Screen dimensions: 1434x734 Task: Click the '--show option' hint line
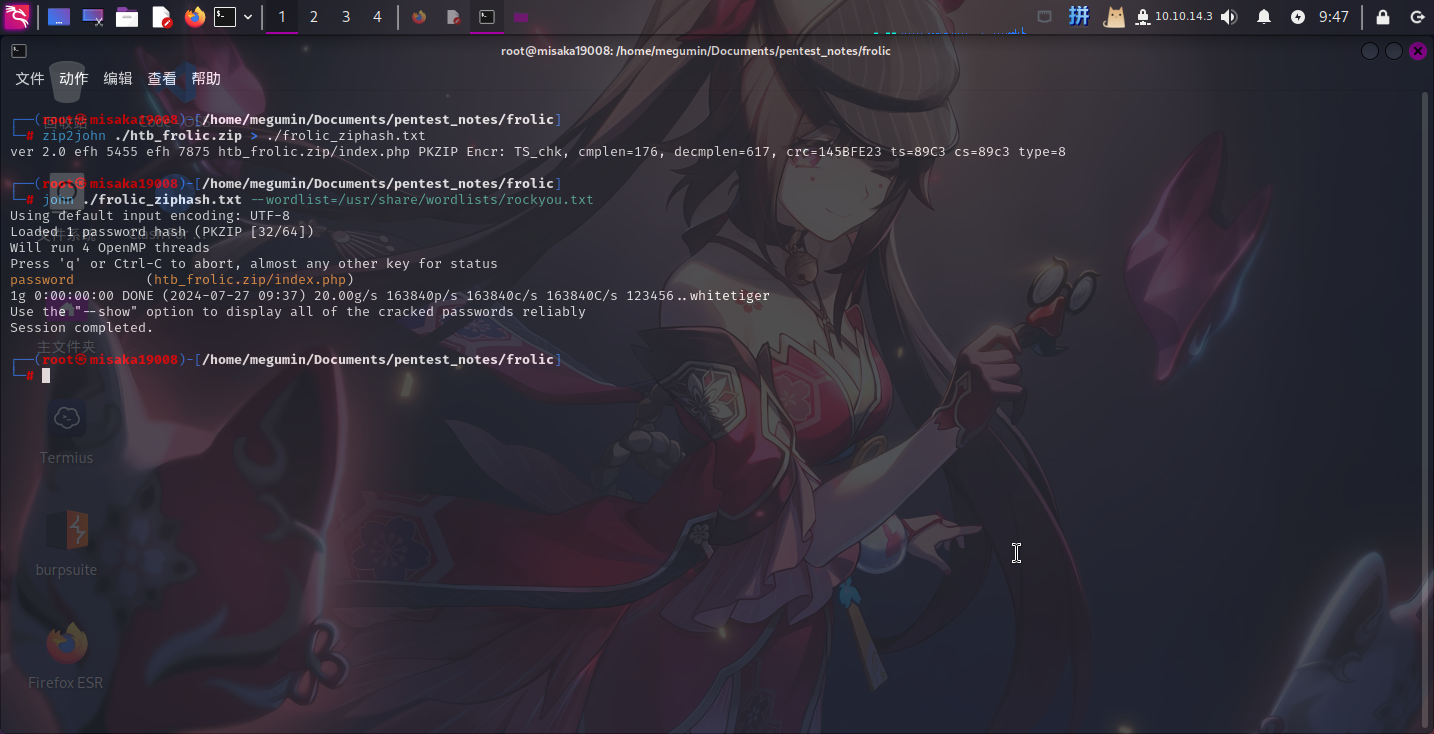(298, 312)
